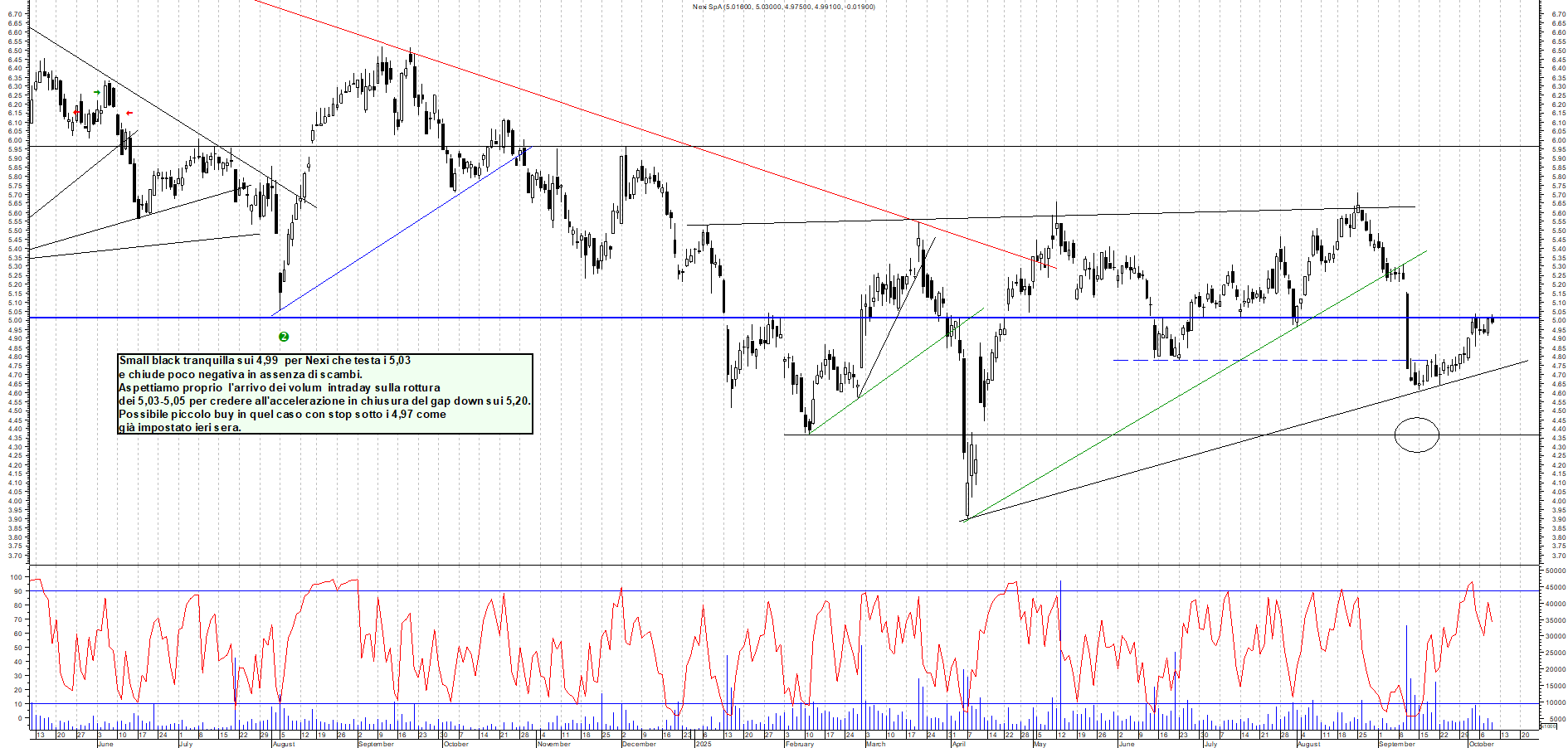Click the black ellipse drawn near 4.35
Image resolution: width=1568 pixels, height=748 pixels.
[x=1416, y=435]
